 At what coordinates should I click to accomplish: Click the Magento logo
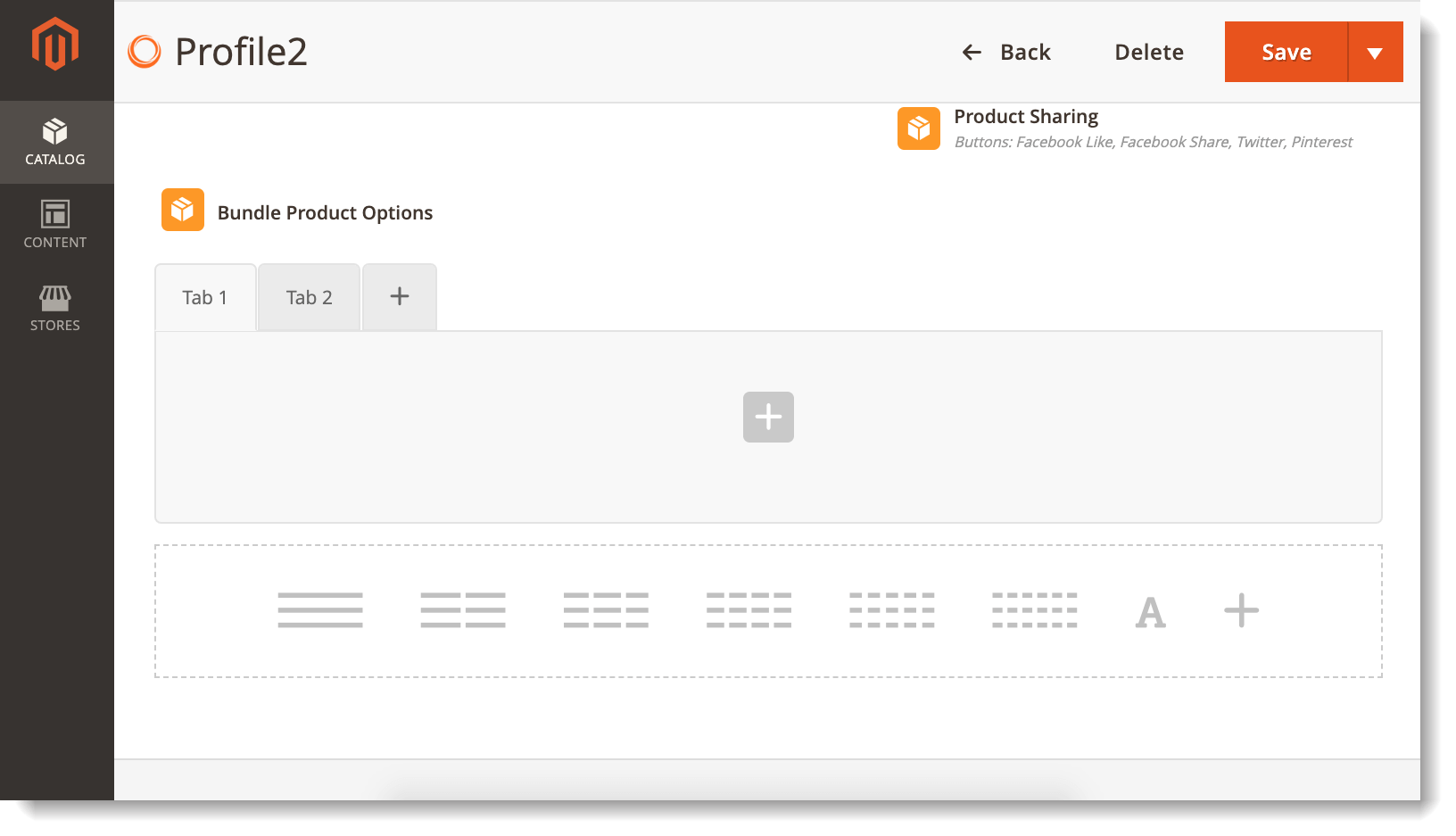[x=55, y=41]
